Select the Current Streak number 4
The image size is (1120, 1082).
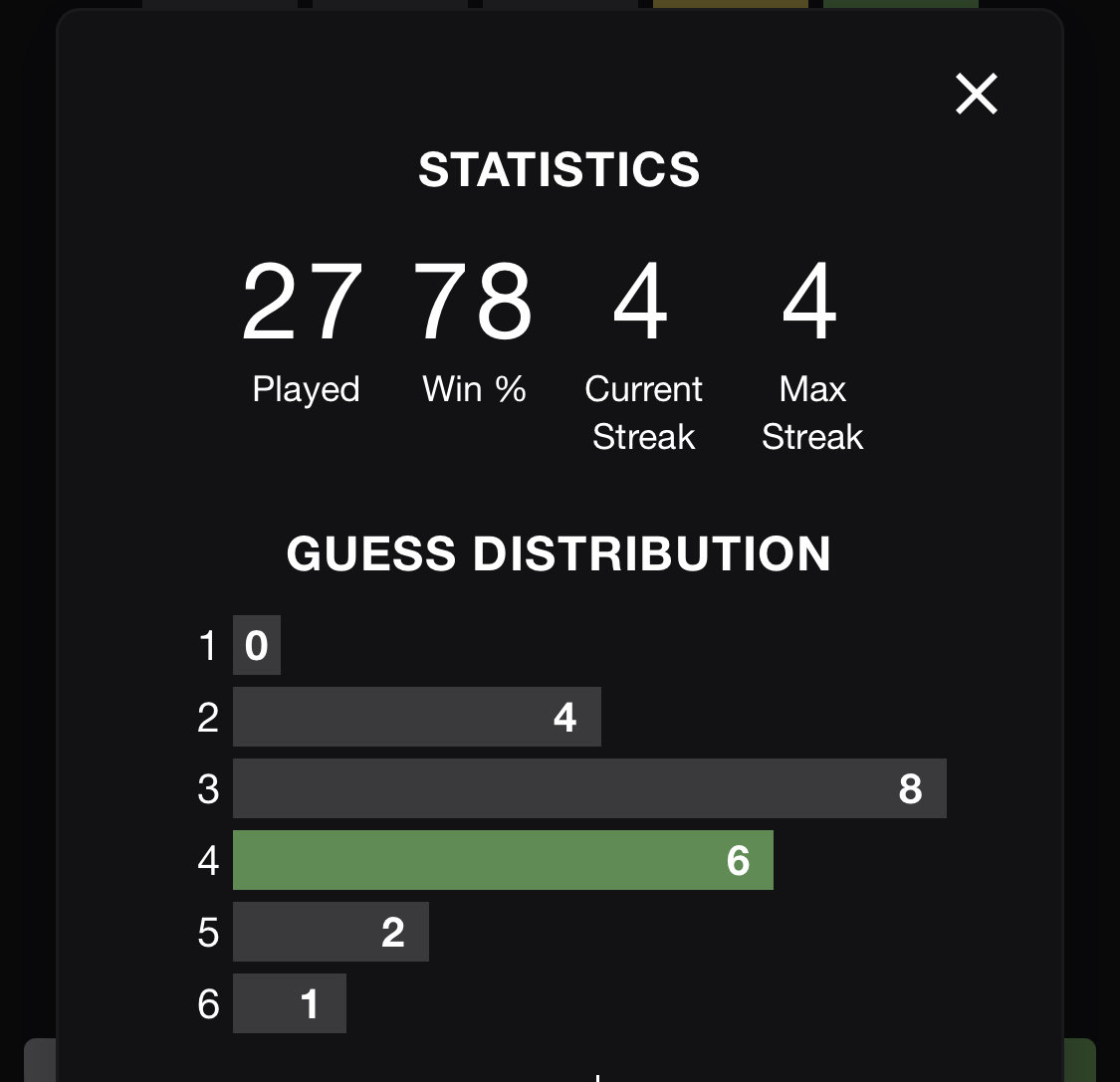coord(641,302)
